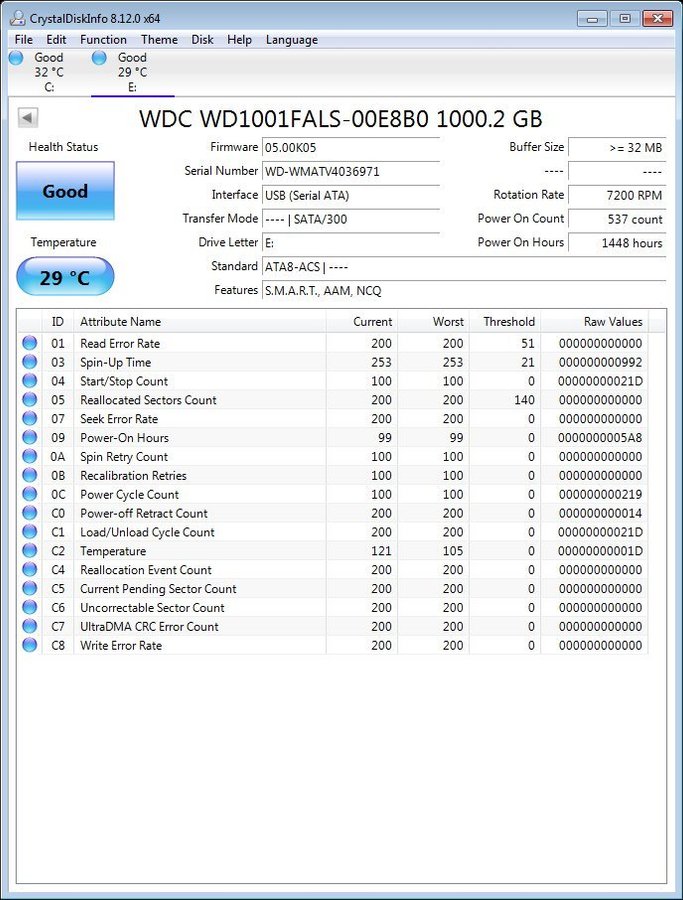Open the Language menu
The height and width of the screenshot is (900, 683).
tap(292, 40)
